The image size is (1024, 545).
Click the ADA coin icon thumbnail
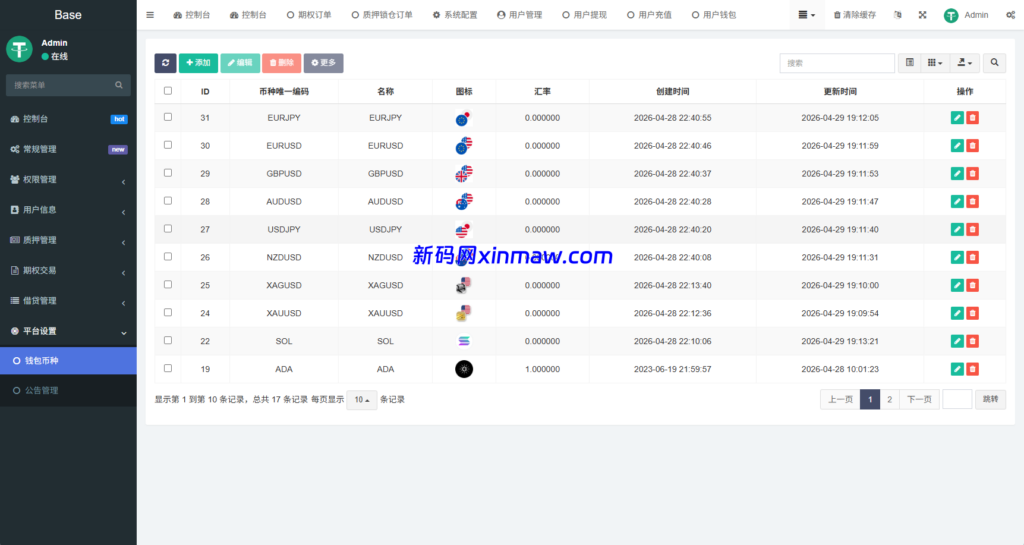coord(464,369)
